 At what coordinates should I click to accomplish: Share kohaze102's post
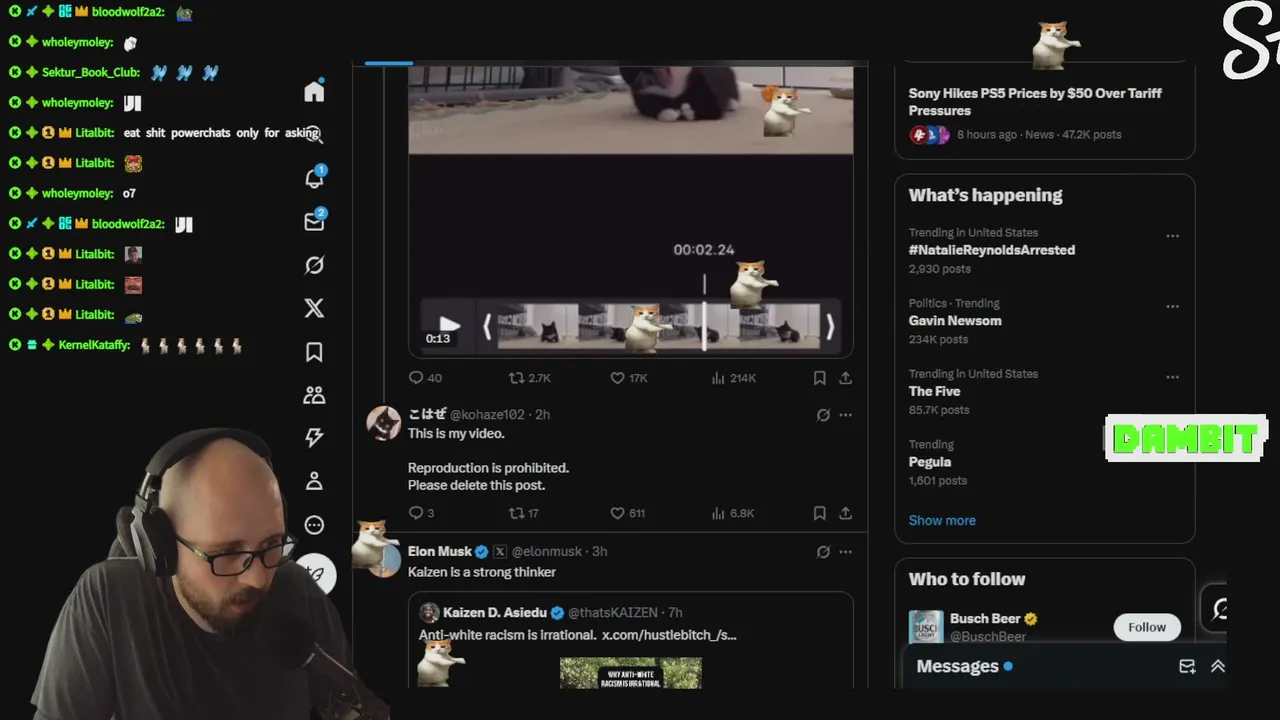845,513
